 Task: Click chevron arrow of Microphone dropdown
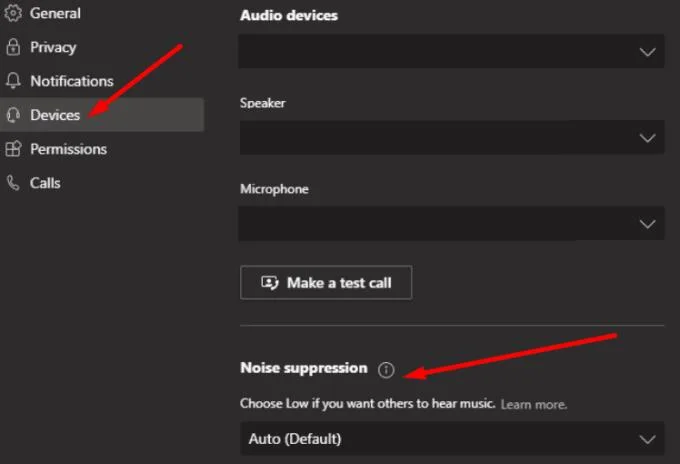point(647,224)
